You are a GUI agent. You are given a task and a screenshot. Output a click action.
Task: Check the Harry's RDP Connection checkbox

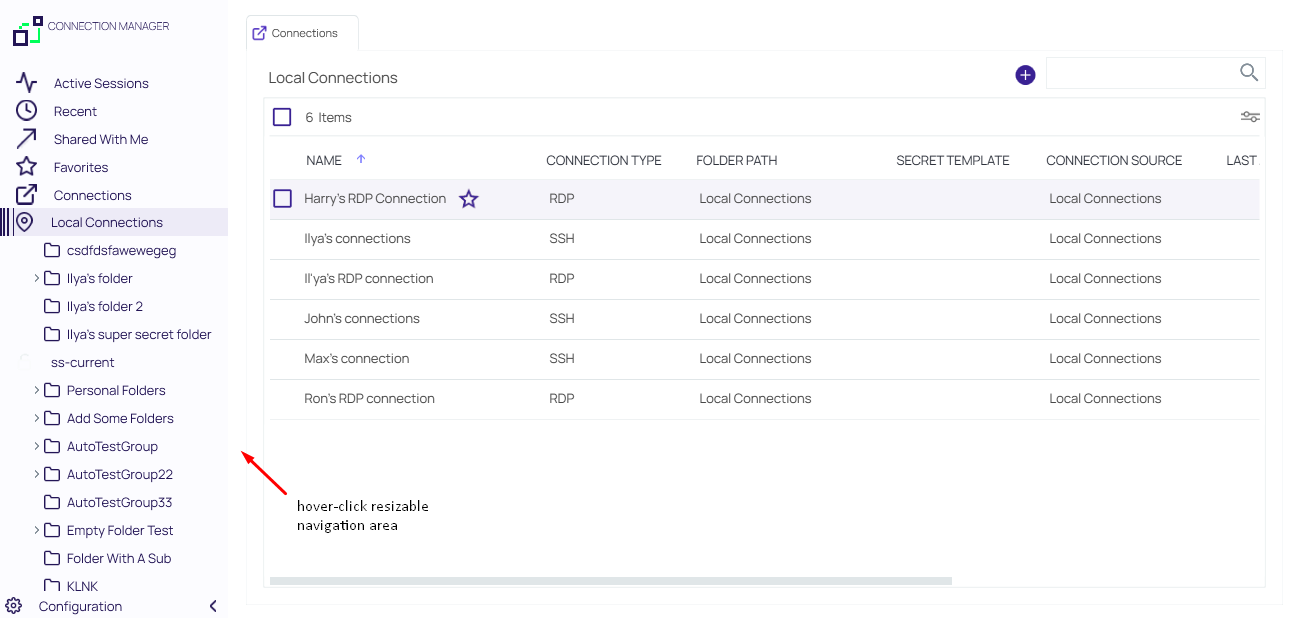pos(282,199)
